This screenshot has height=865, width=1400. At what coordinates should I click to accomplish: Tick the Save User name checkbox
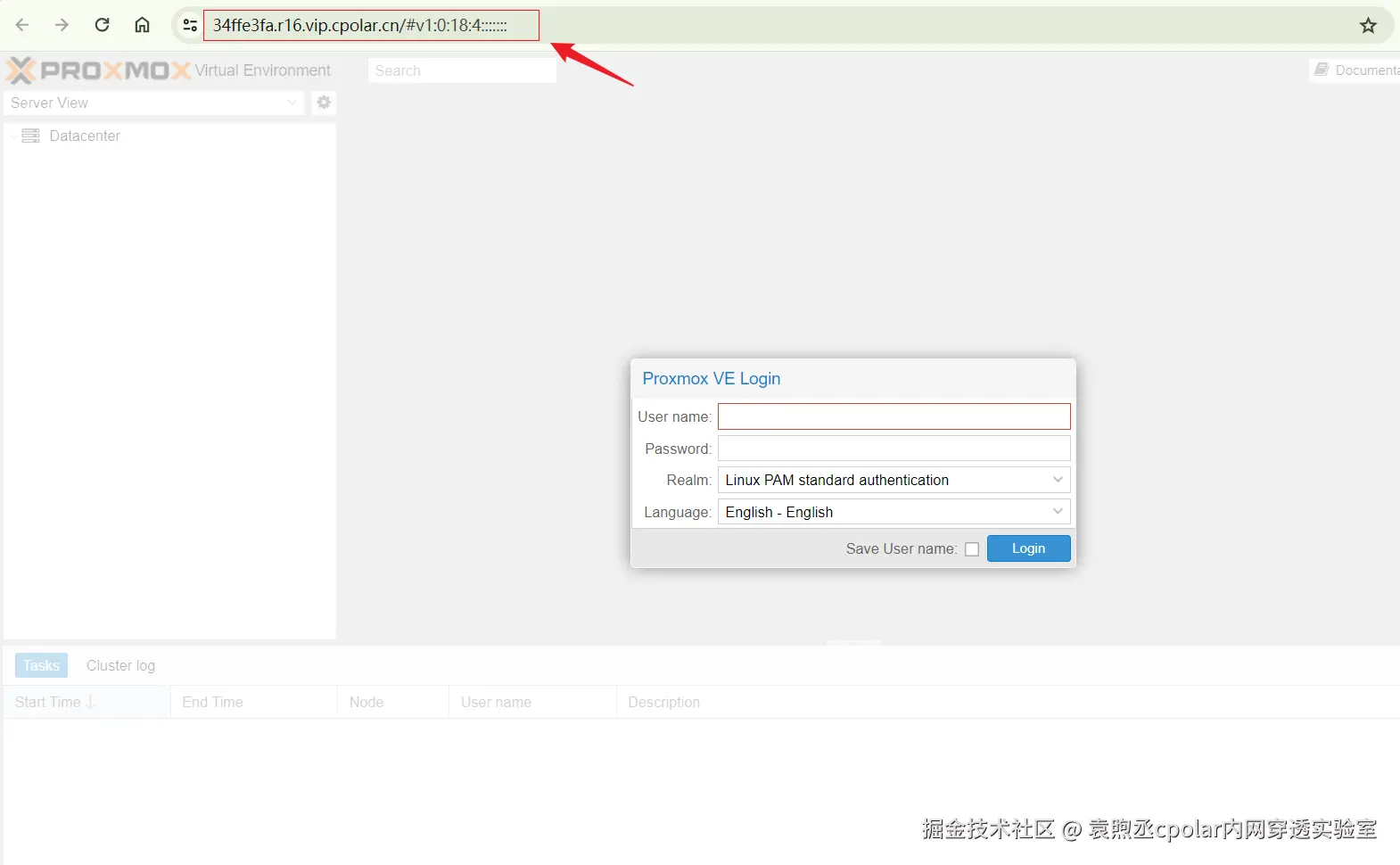972,549
